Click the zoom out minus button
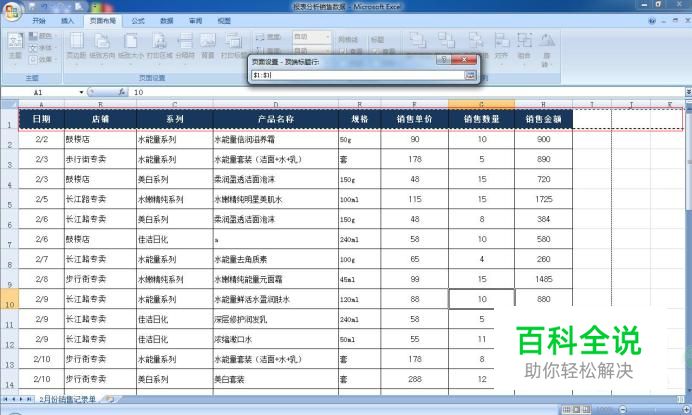 coord(622,410)
